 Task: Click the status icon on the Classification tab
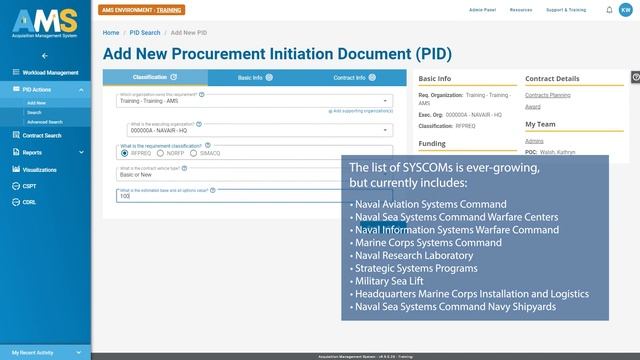pos(173,77)
